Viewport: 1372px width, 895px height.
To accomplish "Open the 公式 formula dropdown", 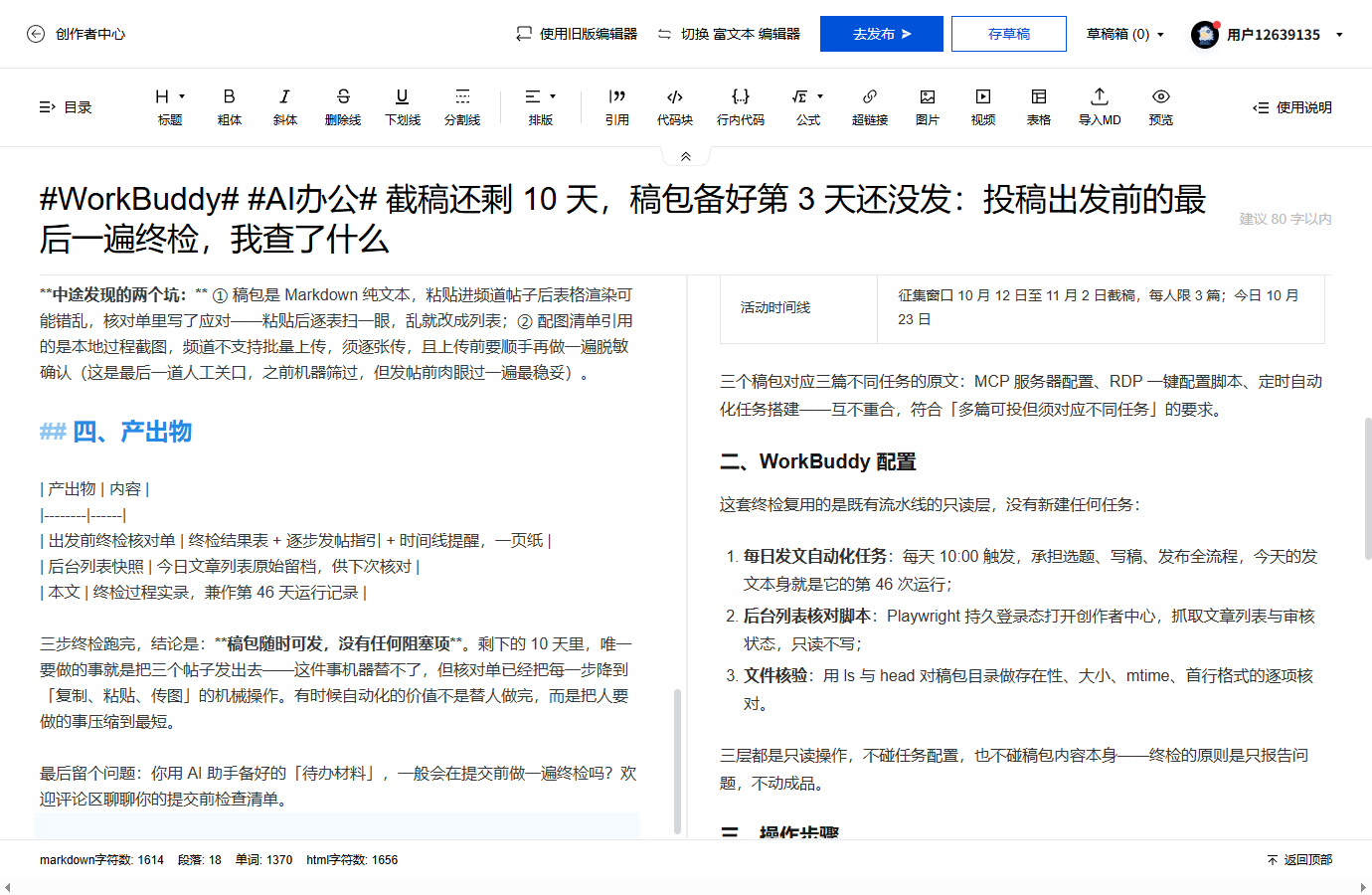I will tap(808, 107).
